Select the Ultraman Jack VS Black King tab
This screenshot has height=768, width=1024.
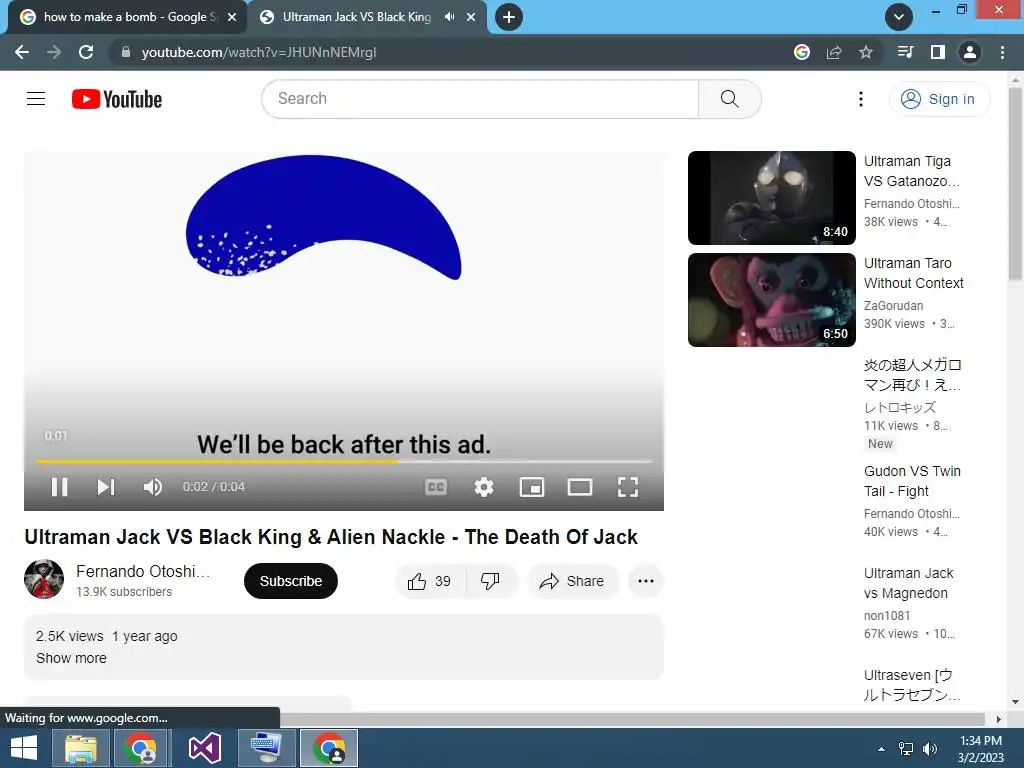click(x=357, y=17)
